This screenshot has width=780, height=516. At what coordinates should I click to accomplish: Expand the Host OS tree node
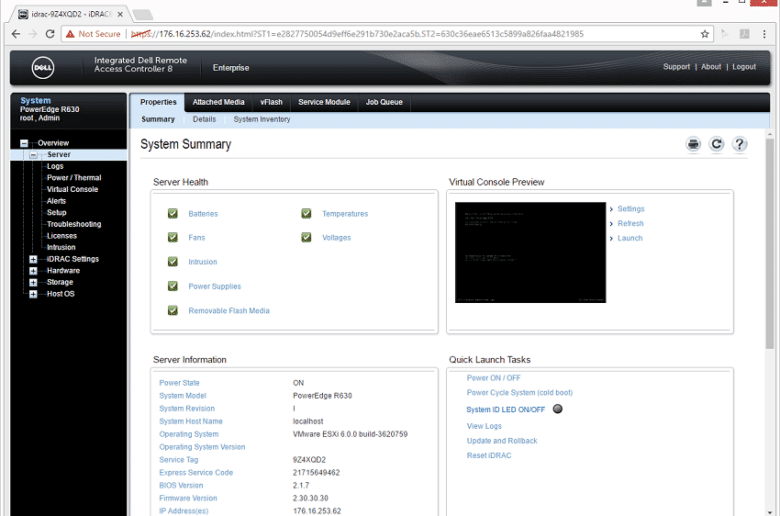(33, 294)
